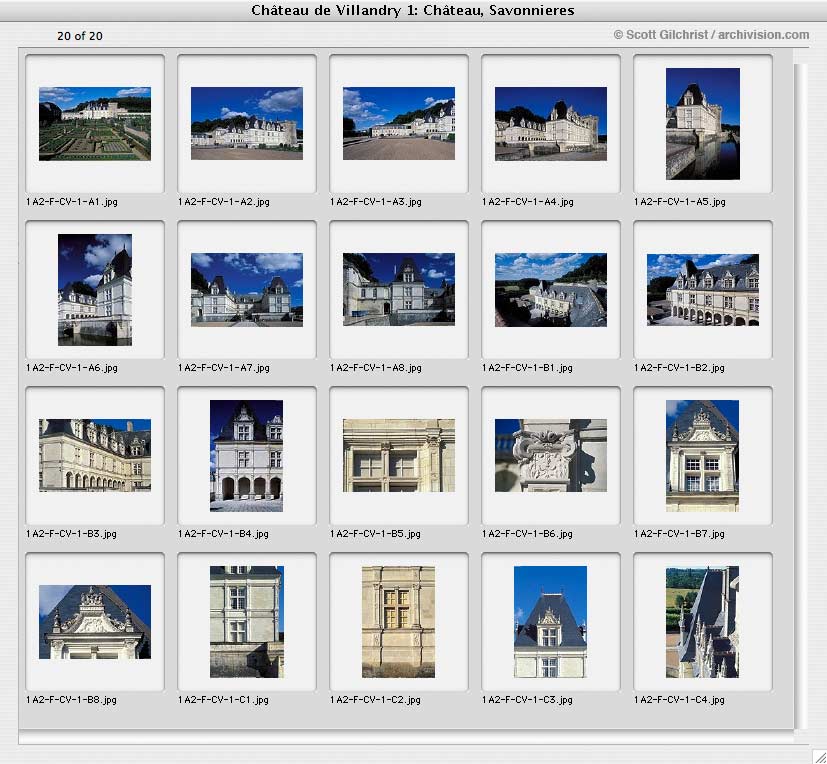Select thumbnail 1A2-F-CV-1-B8 pediment detail
827x764 pixels.
(x=95, y=622)
